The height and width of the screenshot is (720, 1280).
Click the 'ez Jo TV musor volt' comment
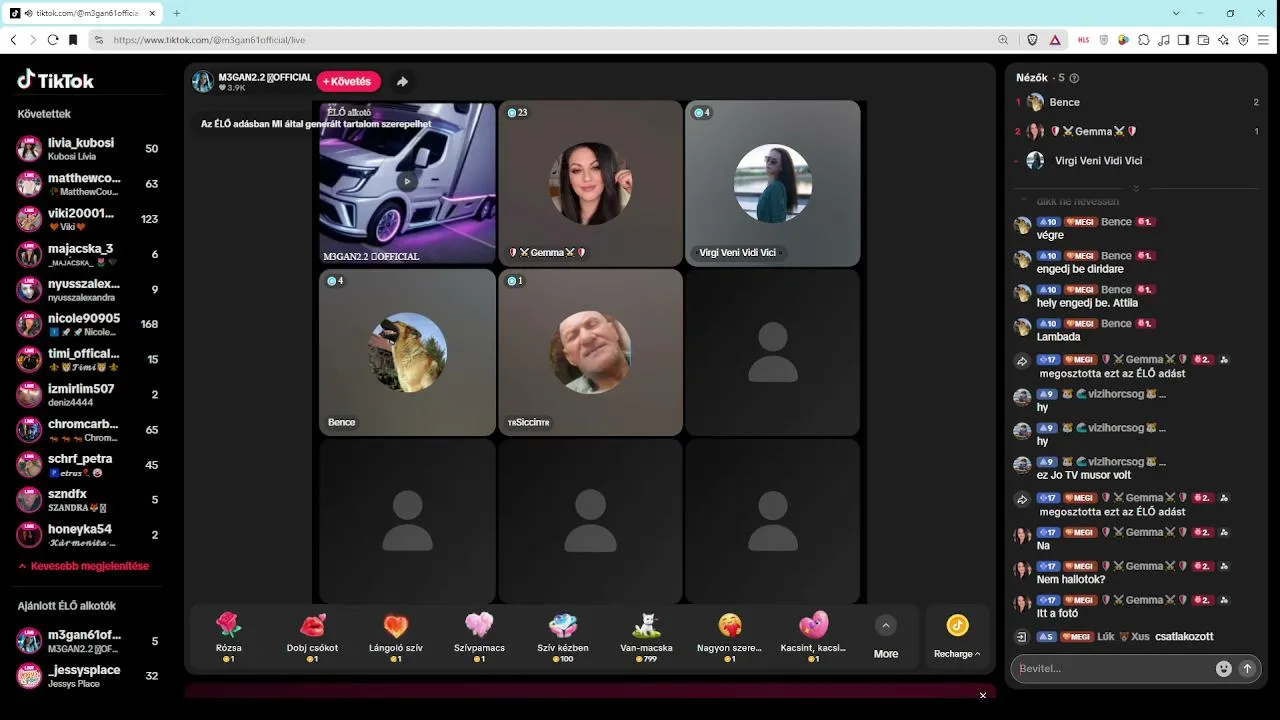pos(1084,475)
